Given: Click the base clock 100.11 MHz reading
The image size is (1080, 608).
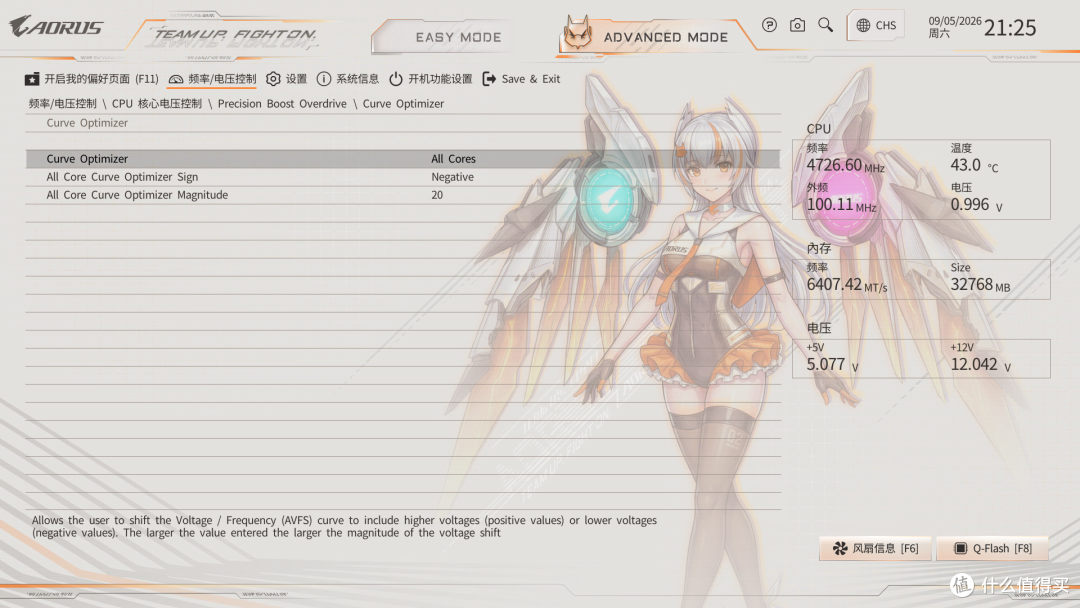Looking at the screenshot, I should point(841,205).
